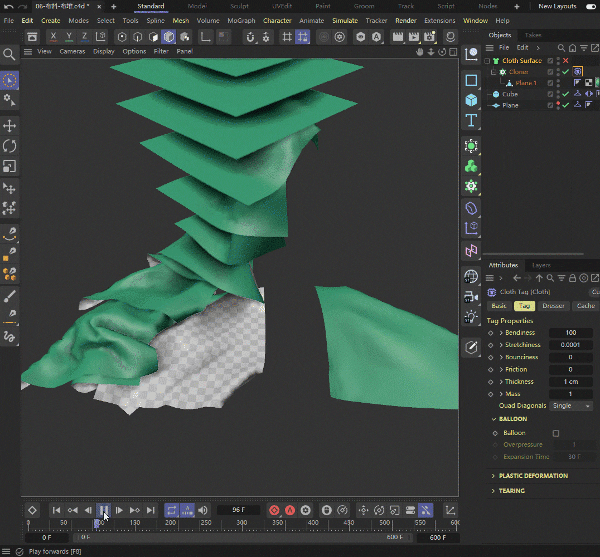Open the Cache tab of Cloth Tag
Image resolution: width=600 pixels, height=557 pixels.
pos(587,306)
